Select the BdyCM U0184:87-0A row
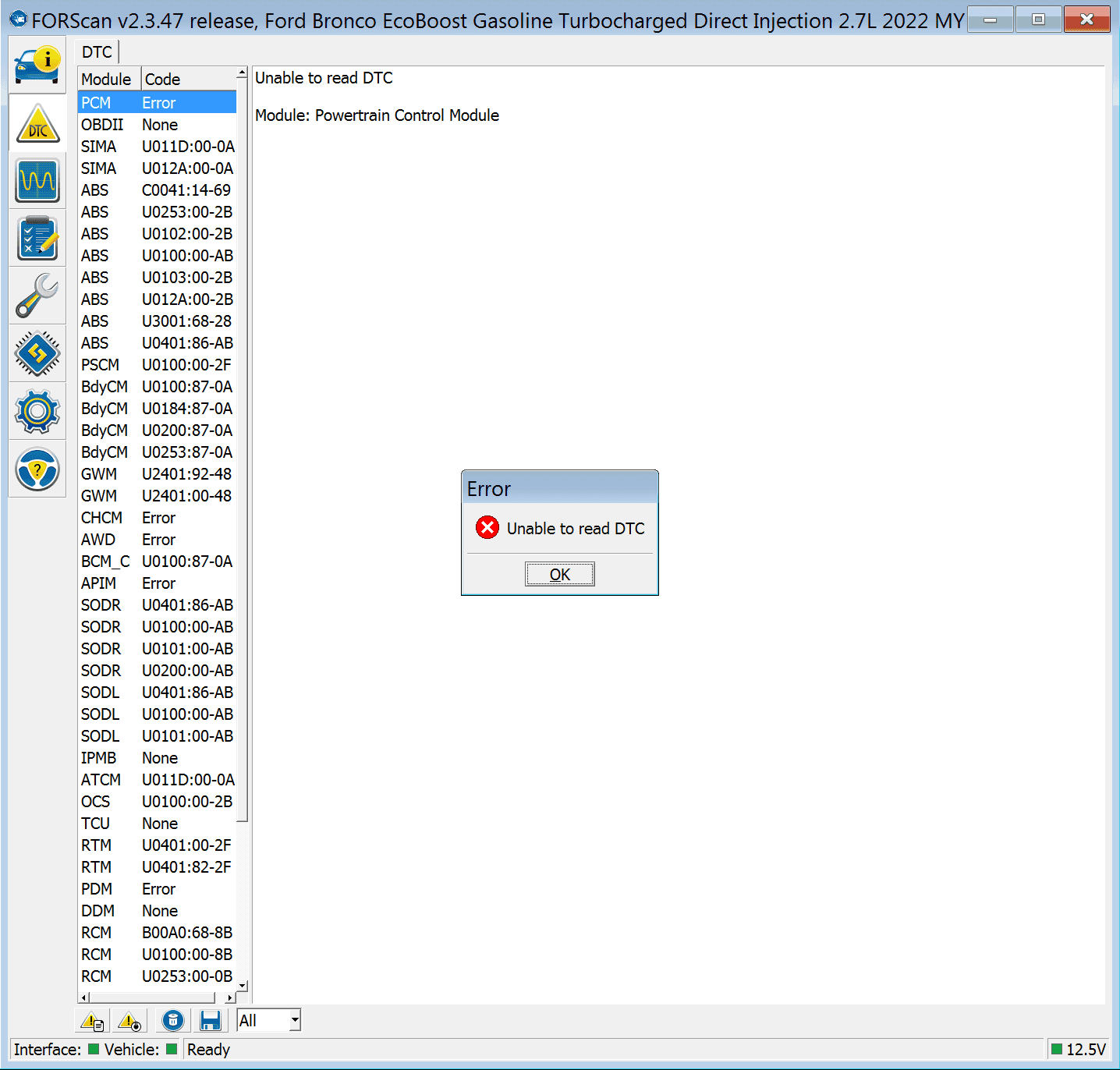Screen dimensions: 1120x1070 click(x=157, y=409)
